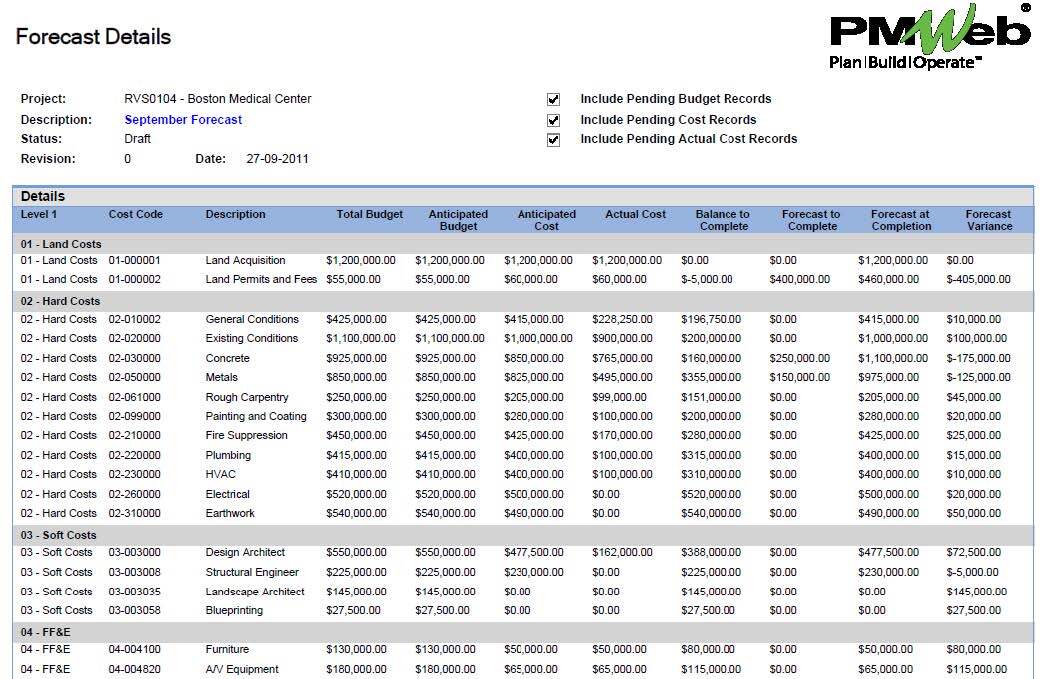Screen dimensions: 1042x679
Task: Click Forecast to Complete value for Metals
Action: (x=799, y=378)
